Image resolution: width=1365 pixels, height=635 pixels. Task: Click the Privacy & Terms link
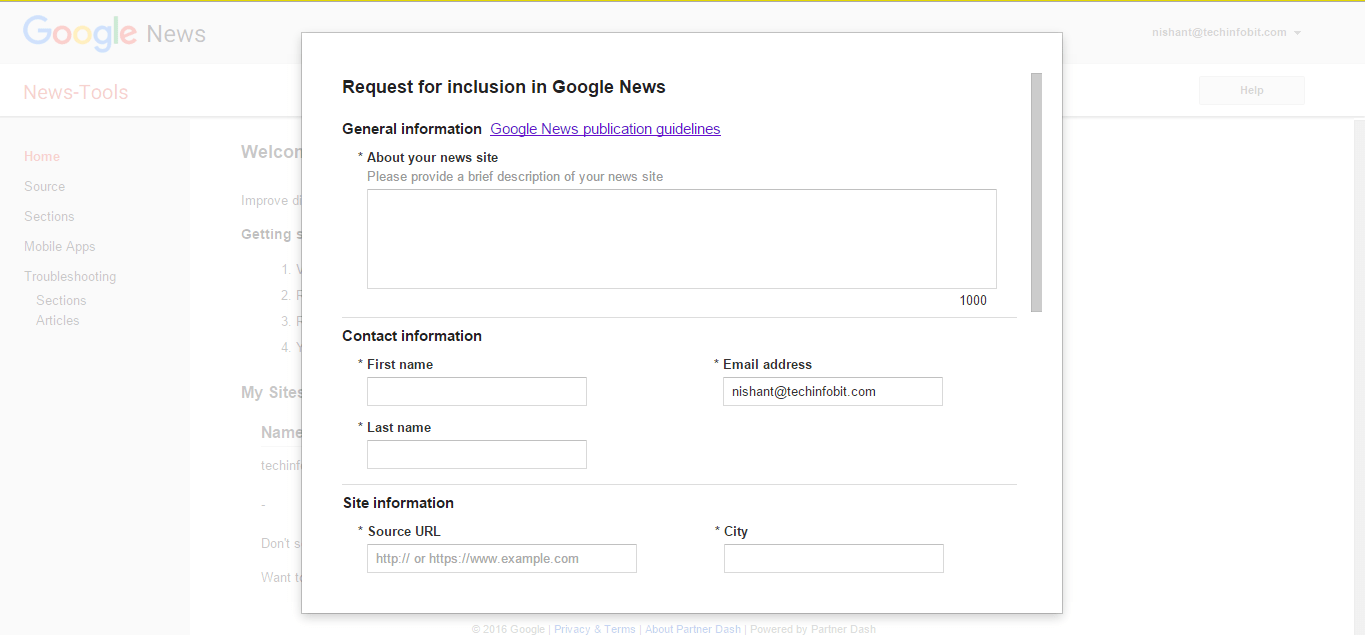click(x=594, y=628)
